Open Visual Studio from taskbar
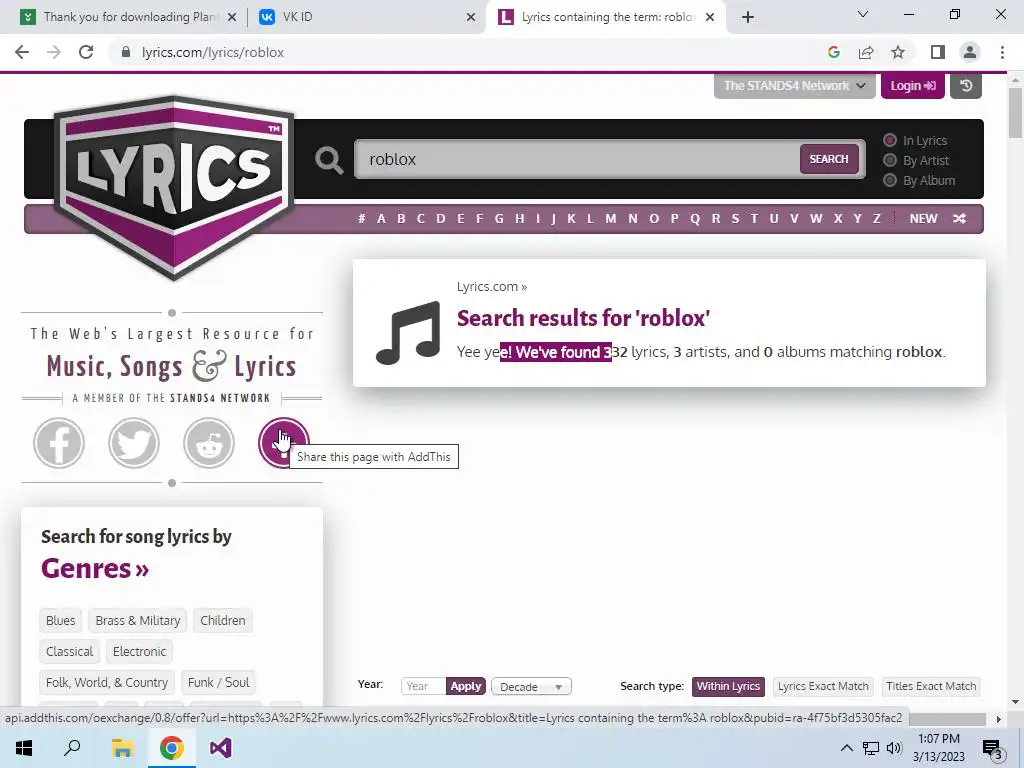Viewport: 1024px width, 768px height. point(221,748)
